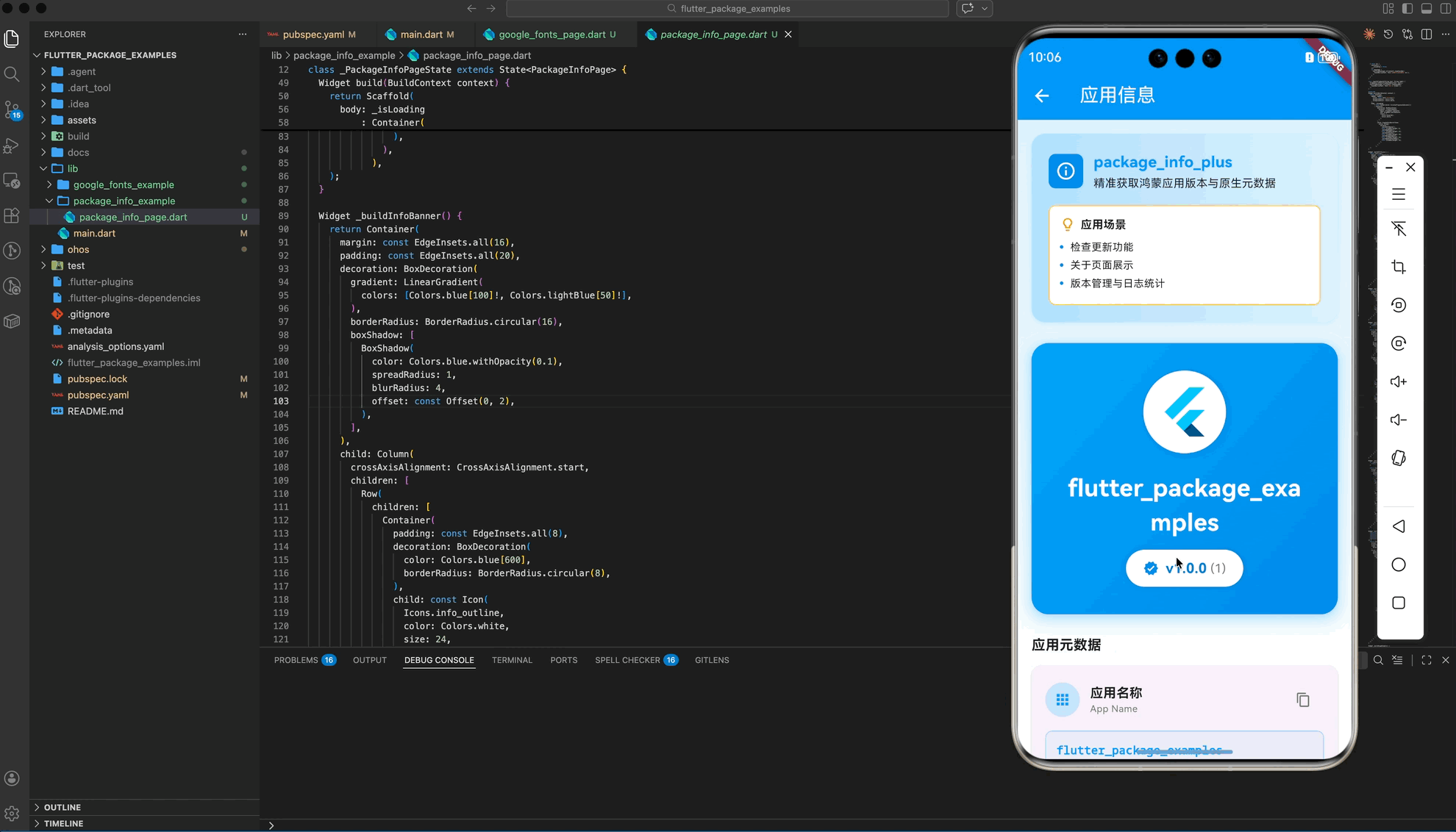Maximize the bottom panel size
1456x832 pixels.
(1426, 660)
